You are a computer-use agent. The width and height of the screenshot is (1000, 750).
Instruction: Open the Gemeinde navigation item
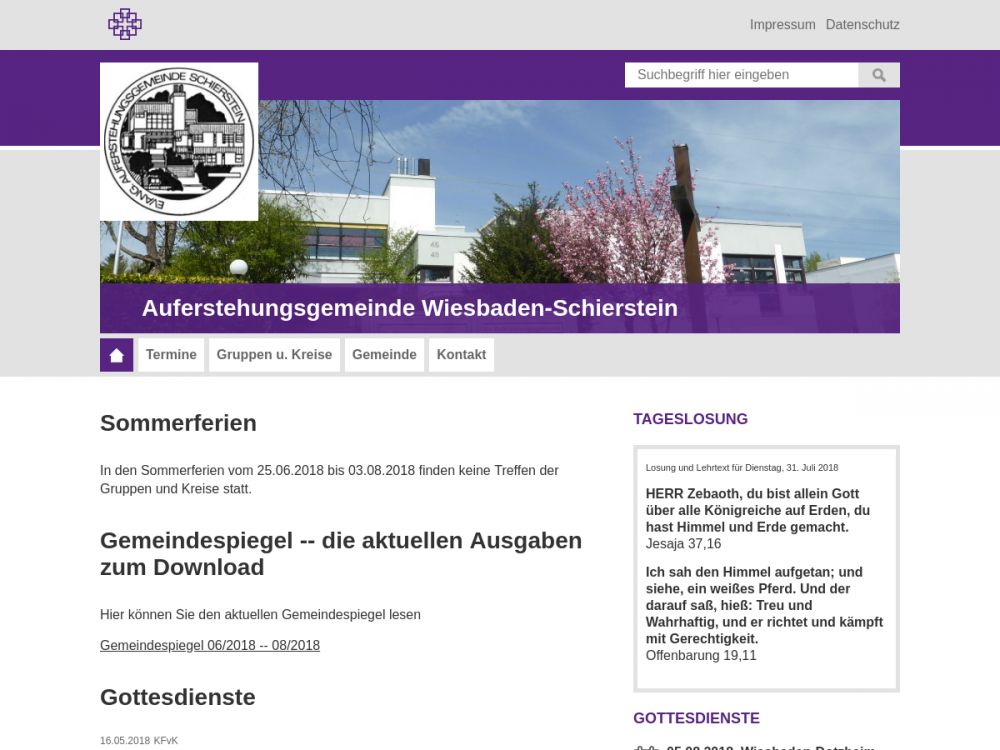pyautogui.click(x=384, y=355)
